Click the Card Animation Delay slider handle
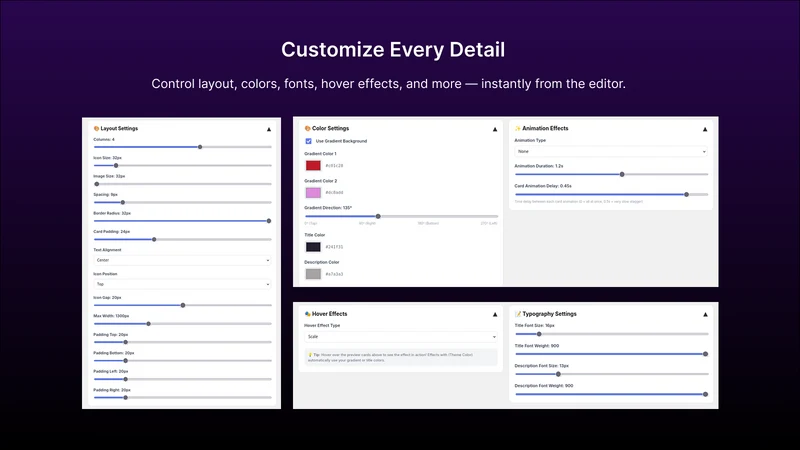 point(686,194)
